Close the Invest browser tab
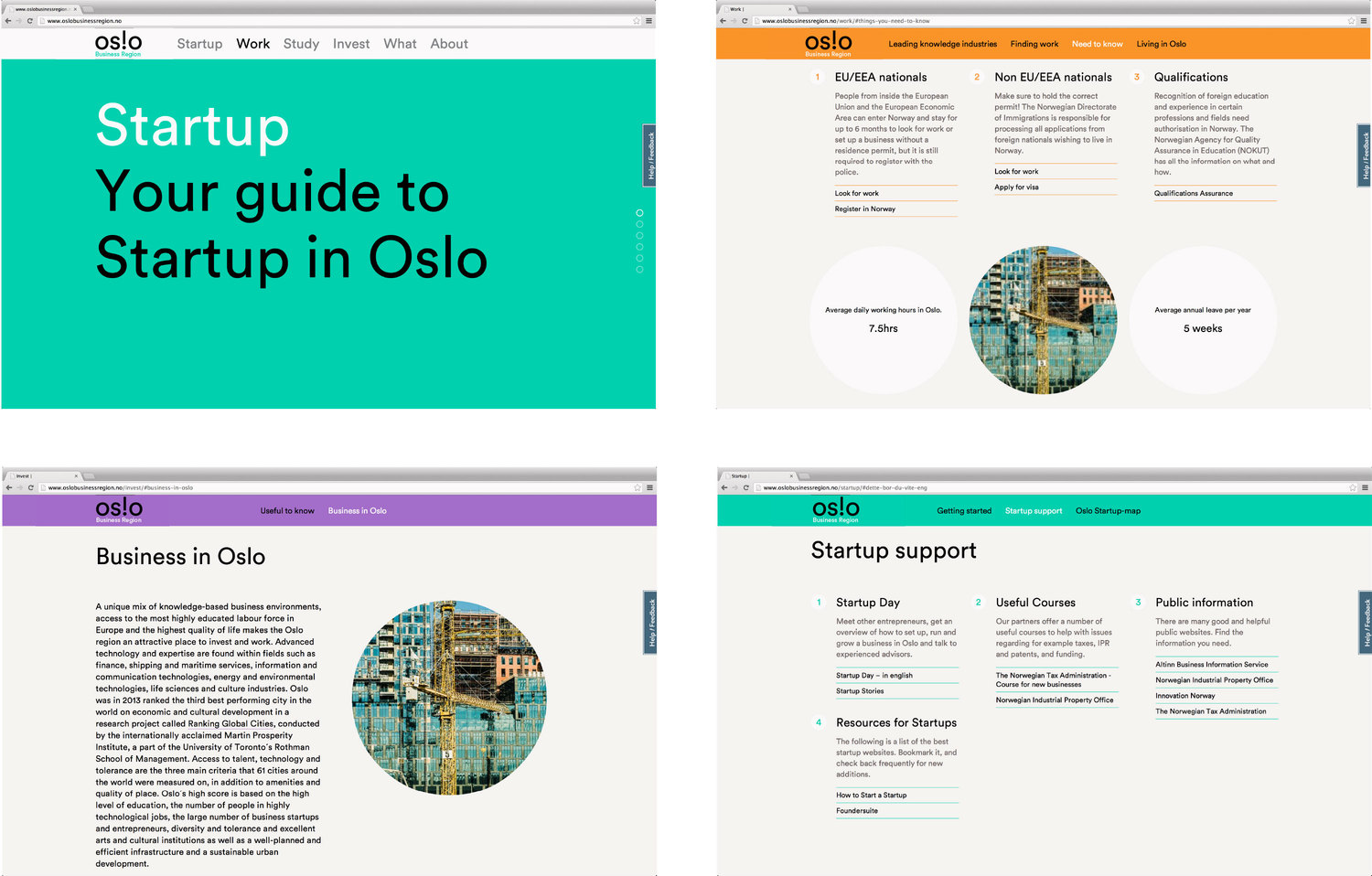Viewport: 1372px width, 876px height. 77,475
